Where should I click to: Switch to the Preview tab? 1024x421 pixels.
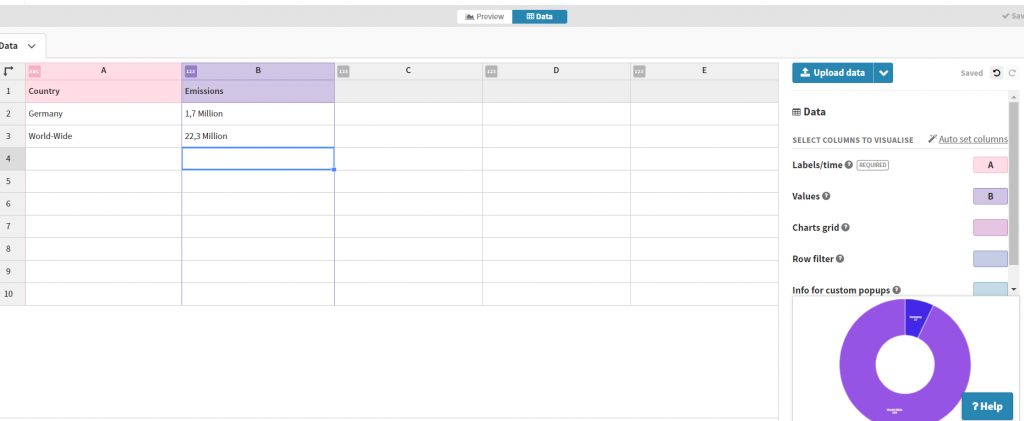click(x=485, y=17)
